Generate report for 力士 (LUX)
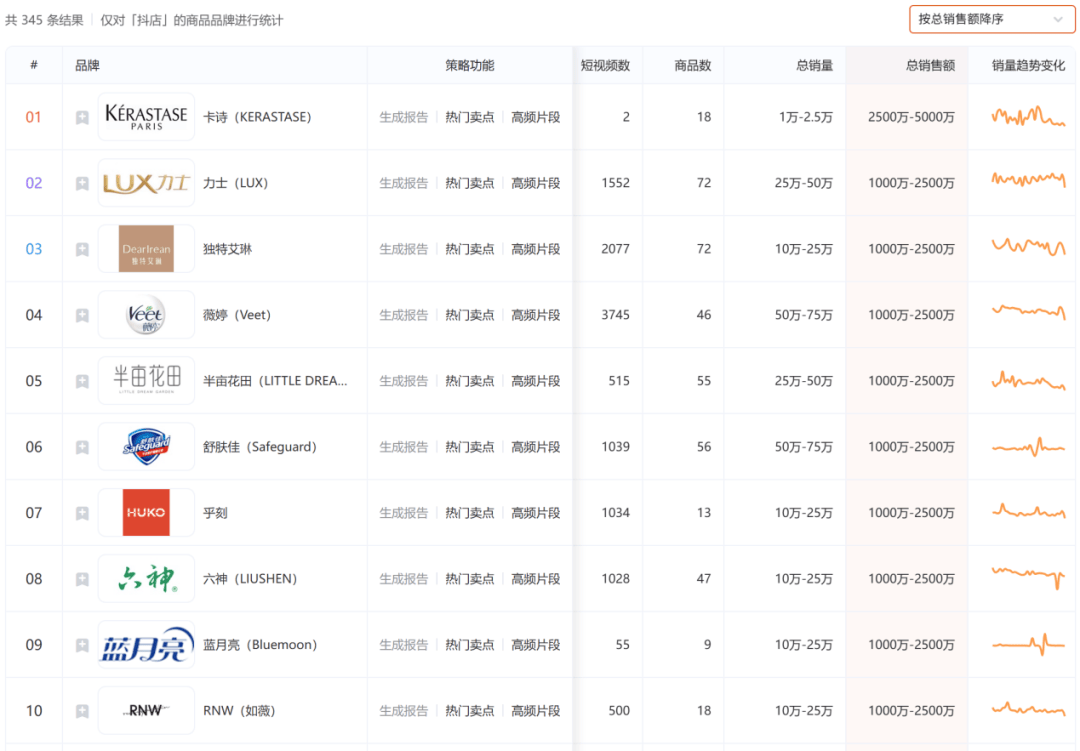1080x751 pixels. click(404, 183)
